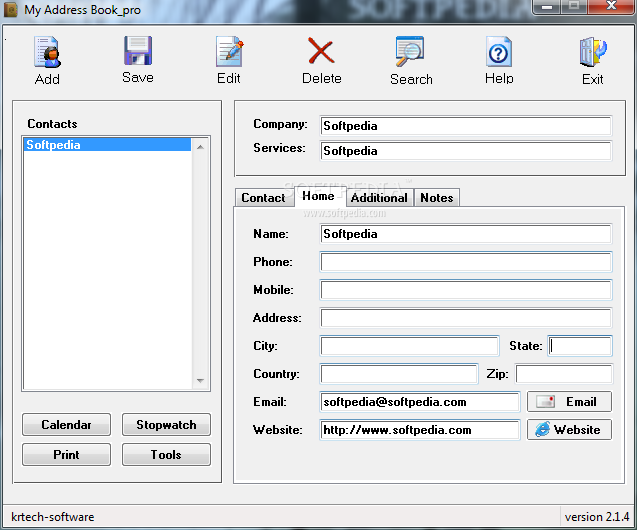Open the Additional tab
Viewport: 637px width, 530px height.
tap(379, 198)
